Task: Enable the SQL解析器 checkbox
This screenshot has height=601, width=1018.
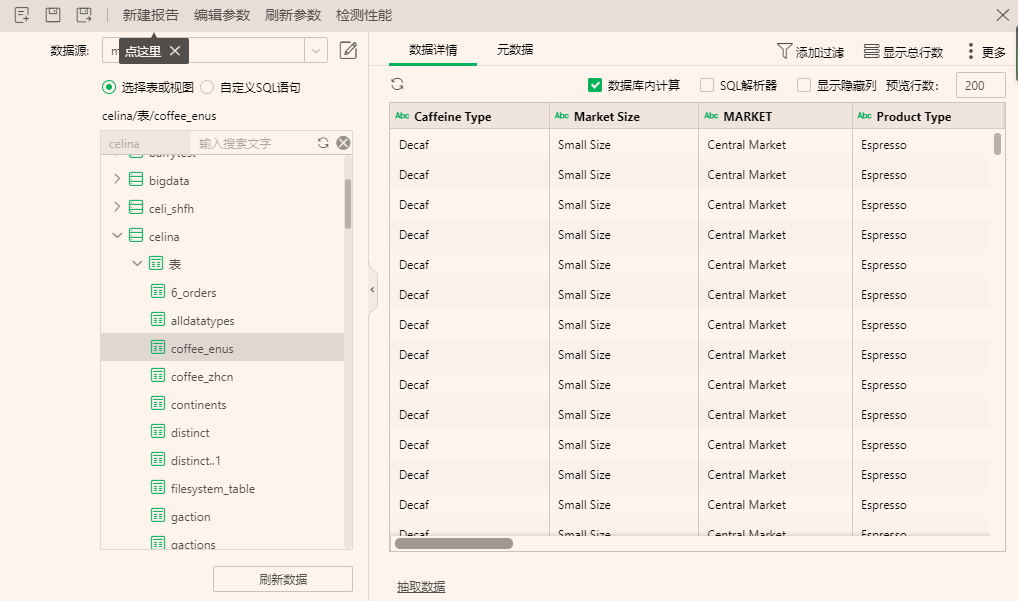Action: coord(707,86)
